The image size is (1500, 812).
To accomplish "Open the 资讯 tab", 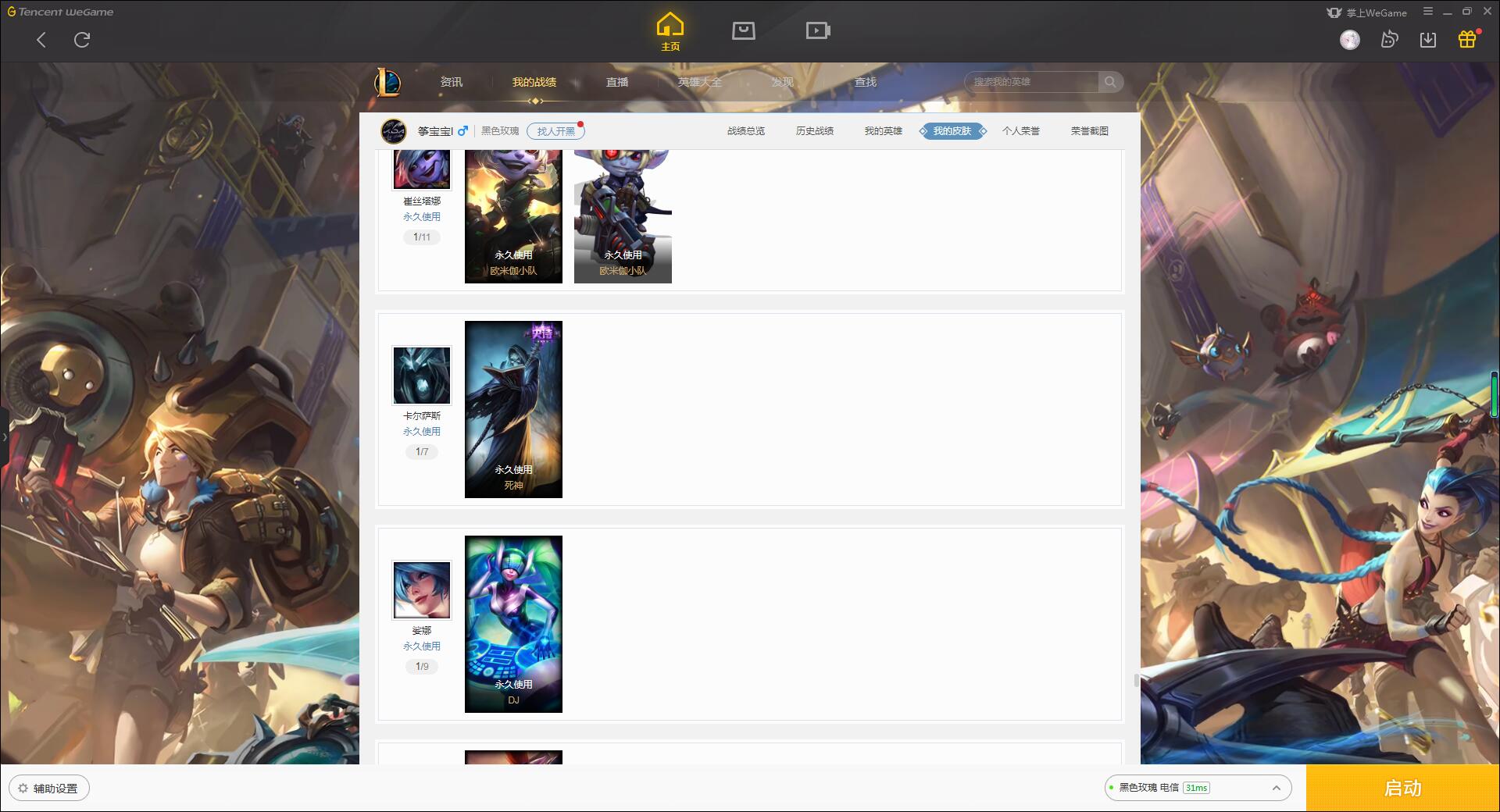I will [x=452, y=82].
